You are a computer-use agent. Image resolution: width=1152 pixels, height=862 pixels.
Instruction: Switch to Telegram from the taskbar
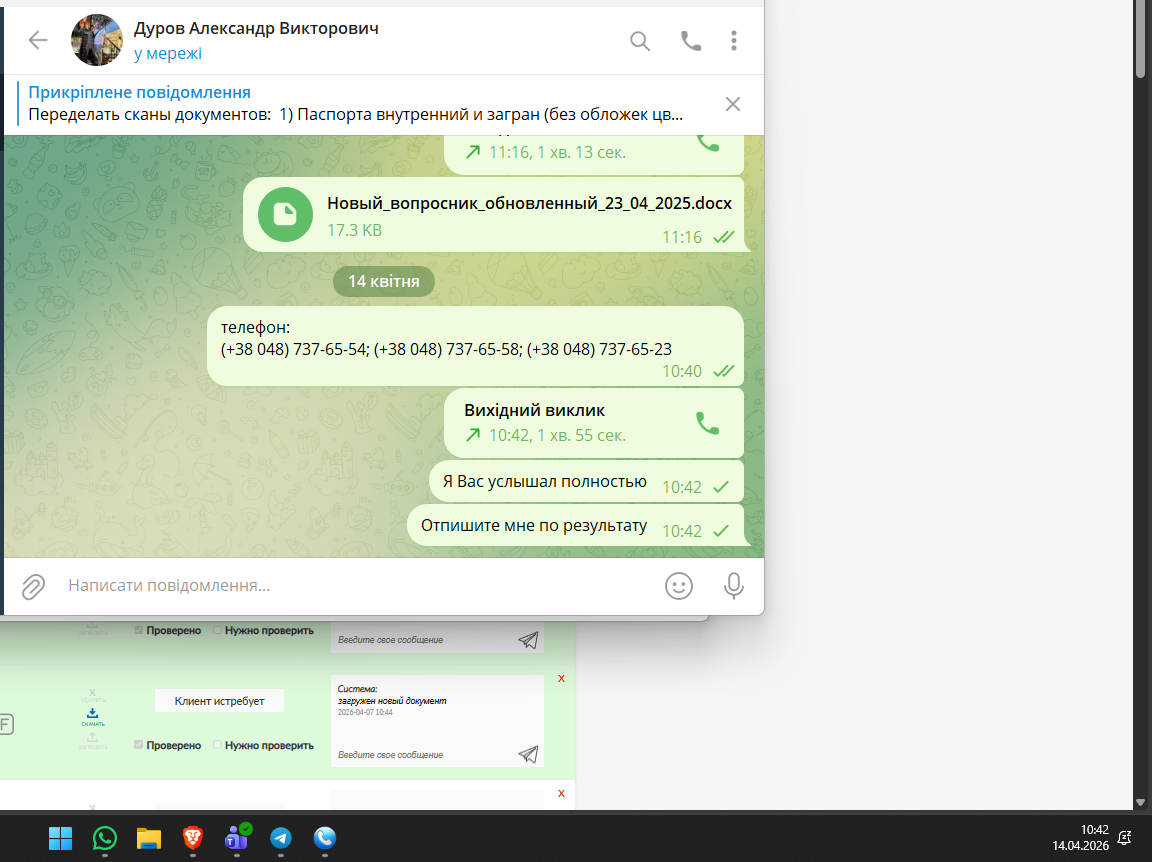281,838
